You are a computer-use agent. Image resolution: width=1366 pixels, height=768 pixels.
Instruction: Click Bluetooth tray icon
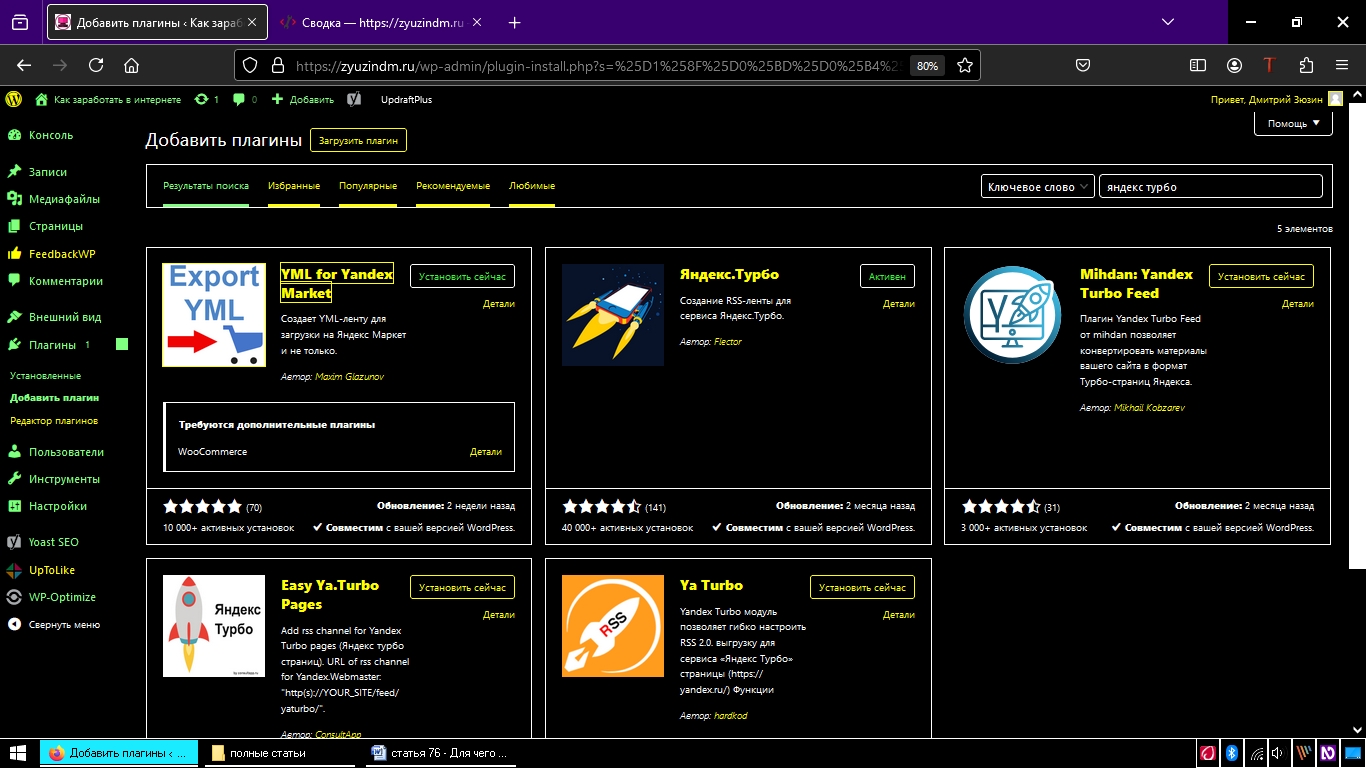pyautogui.click(x=1233, y=753)
